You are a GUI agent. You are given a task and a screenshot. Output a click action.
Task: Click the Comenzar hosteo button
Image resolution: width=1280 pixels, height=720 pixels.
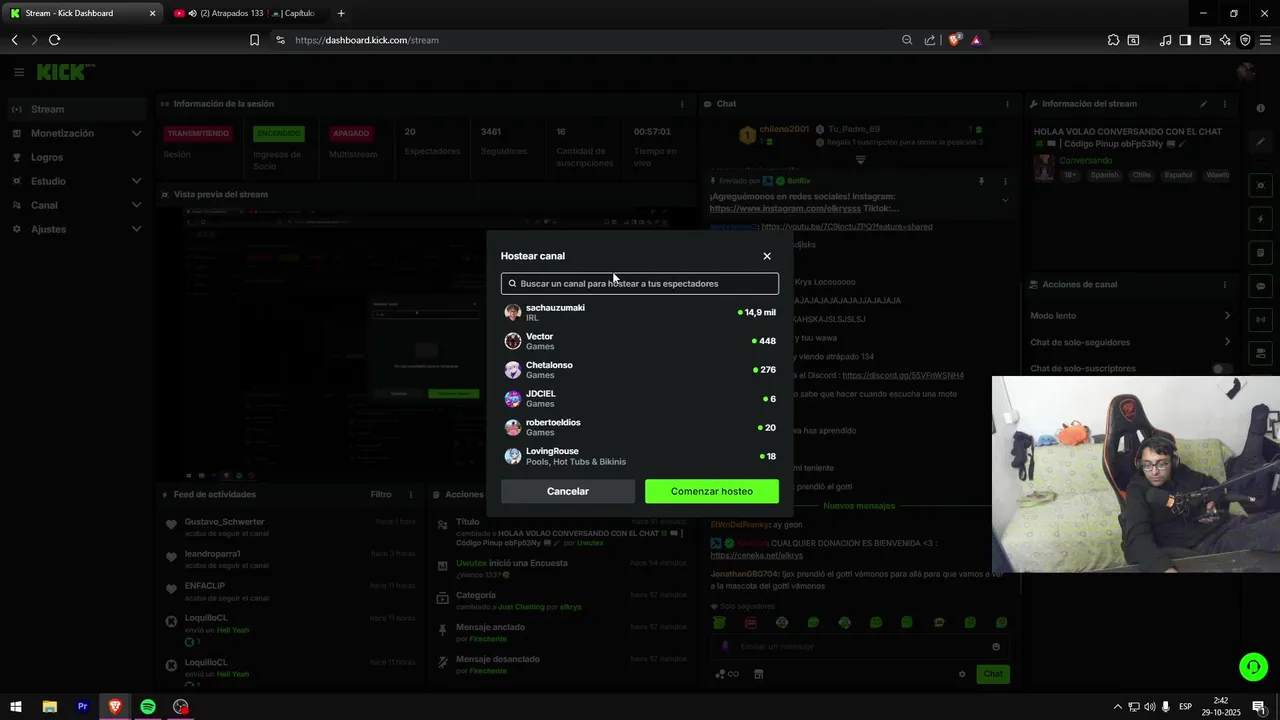712,491
